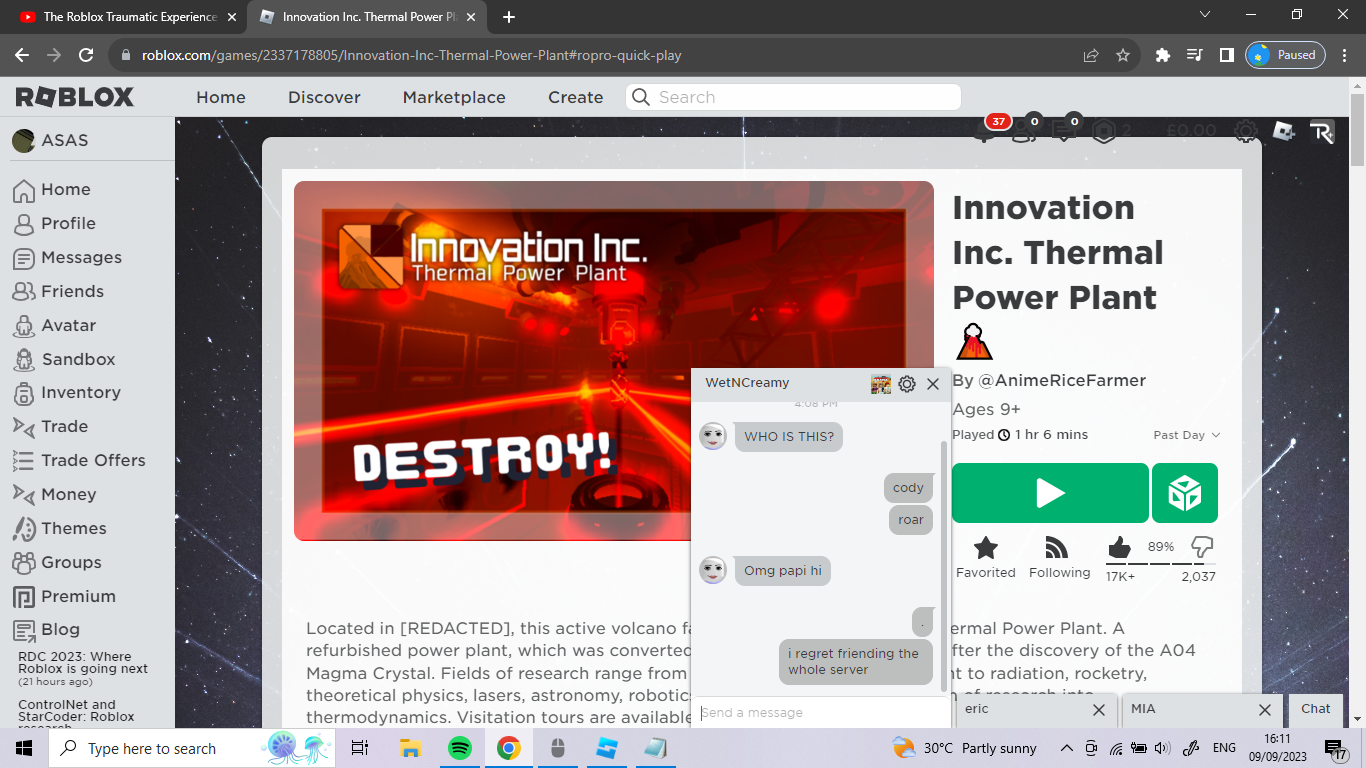1366x768 pixels.
Task: Toggle Following feed icon
Action: pos(1057,547)
